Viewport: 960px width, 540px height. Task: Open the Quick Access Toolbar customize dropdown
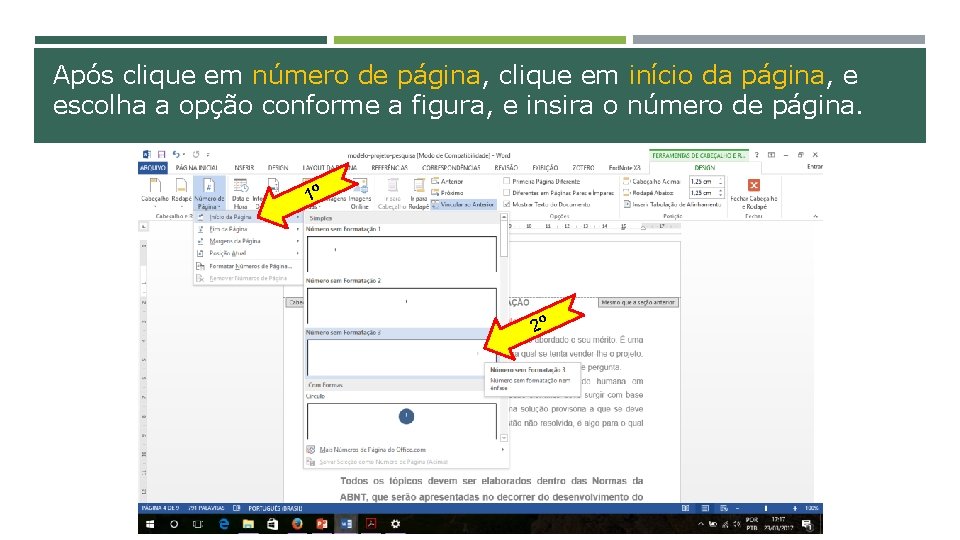pyautogui.click(x=208, y=155)
